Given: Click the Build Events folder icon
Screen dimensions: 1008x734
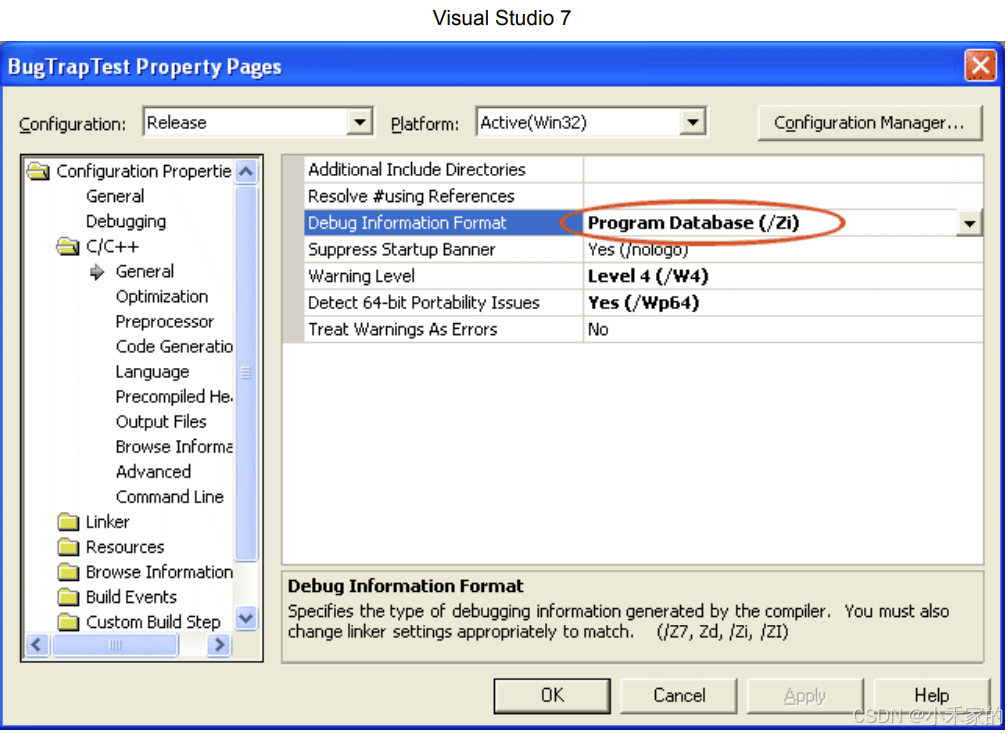Looking at the screenshot, I should pos(68,596).
